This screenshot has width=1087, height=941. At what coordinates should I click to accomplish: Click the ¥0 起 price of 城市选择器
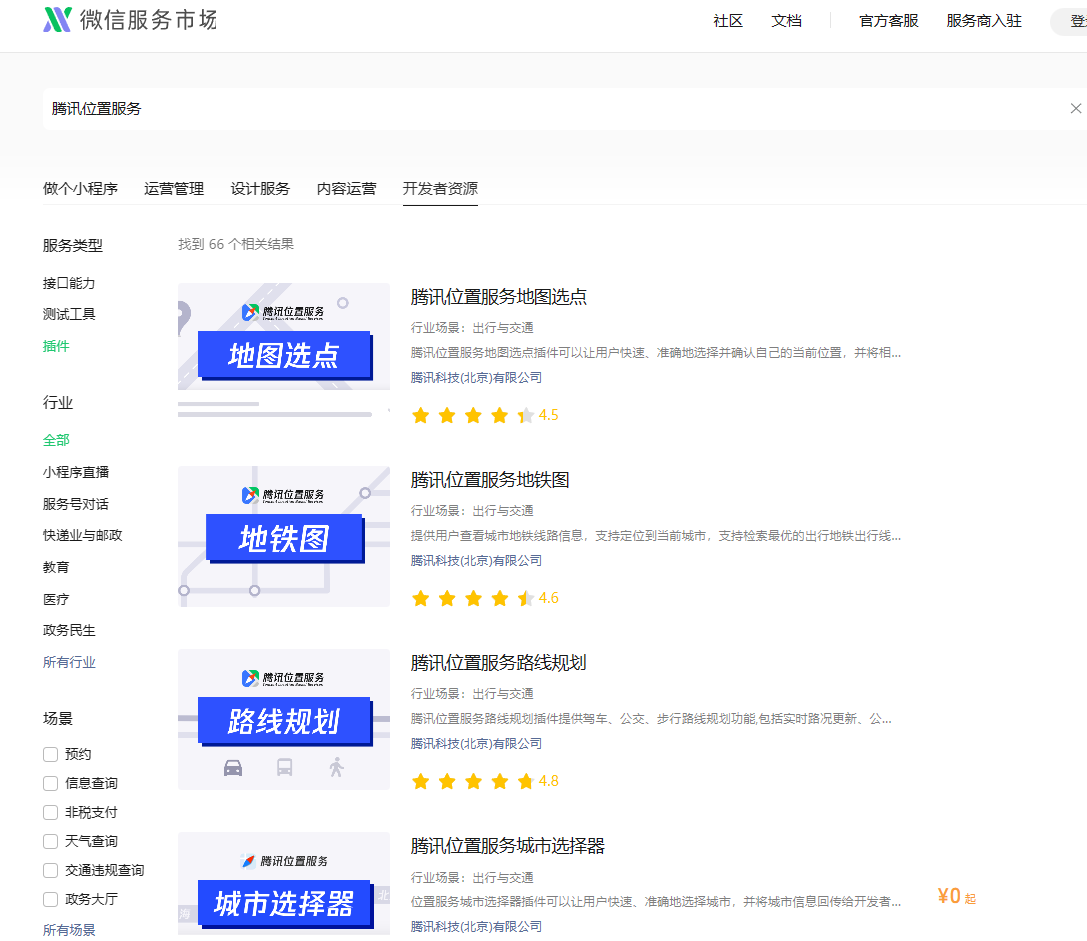[957, 897]
